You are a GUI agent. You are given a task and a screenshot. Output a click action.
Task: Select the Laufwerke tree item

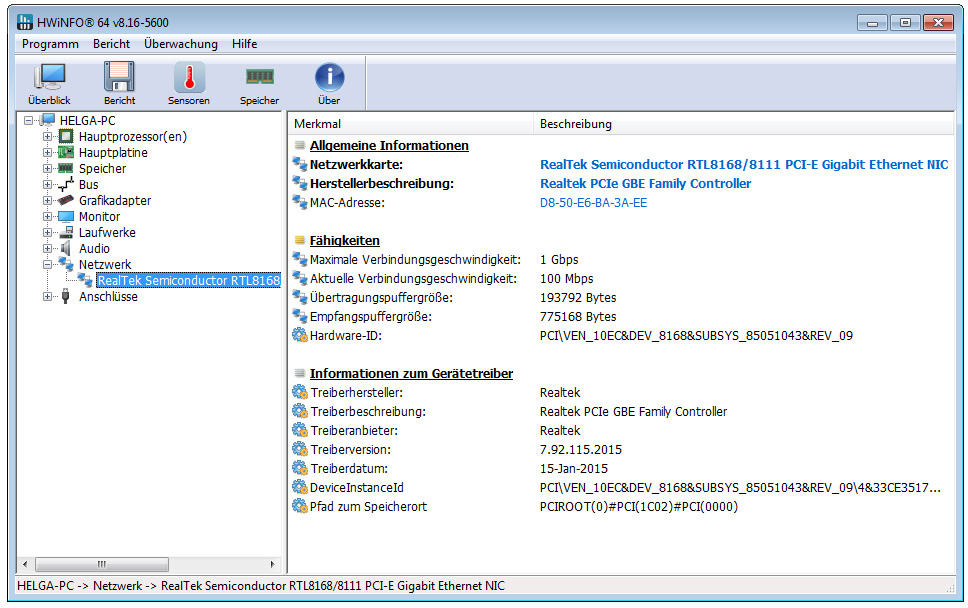(x=107, y=233)
